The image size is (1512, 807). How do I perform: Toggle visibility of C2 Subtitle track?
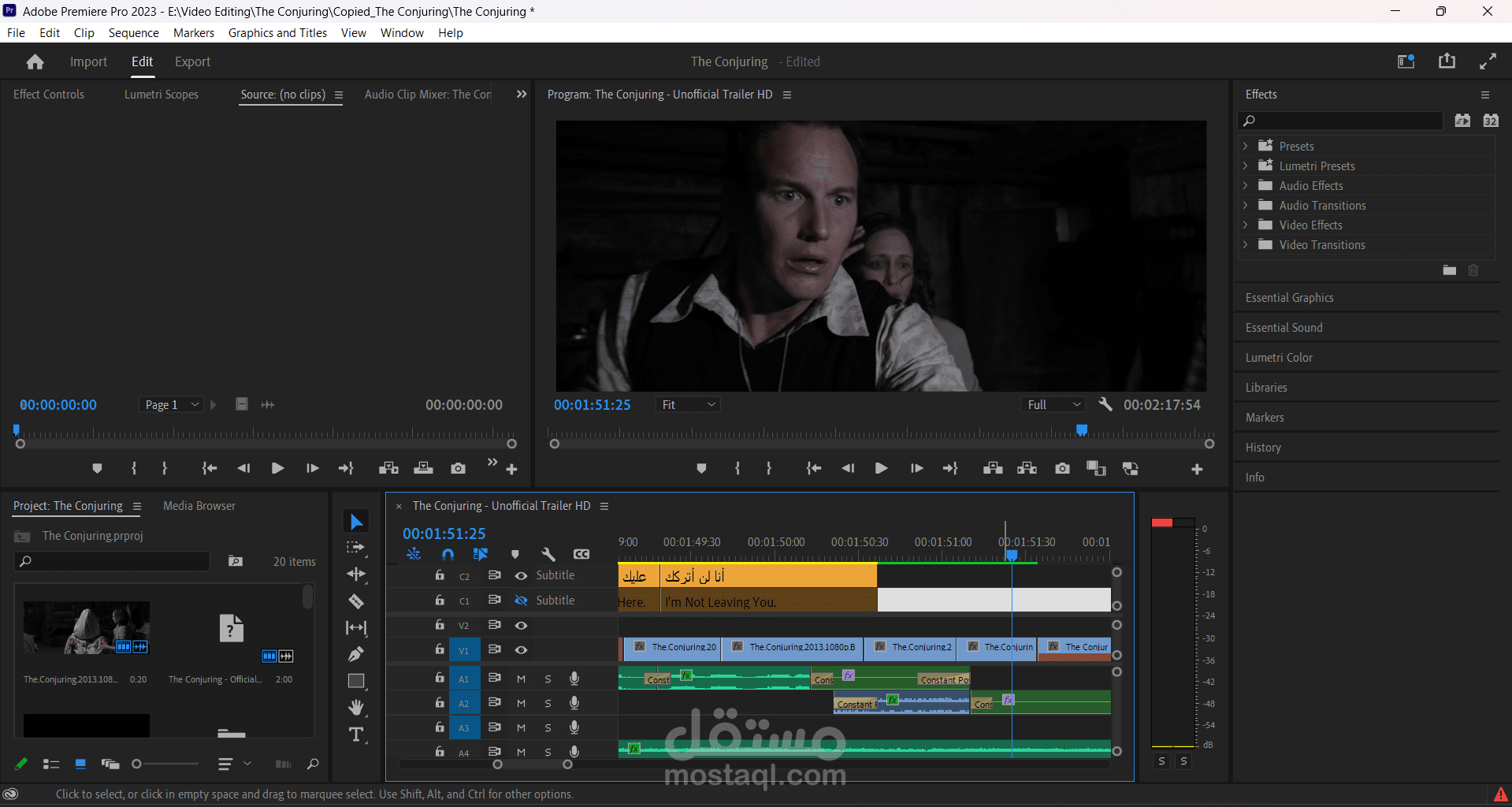pyautogui.click(x=521, y=576)
